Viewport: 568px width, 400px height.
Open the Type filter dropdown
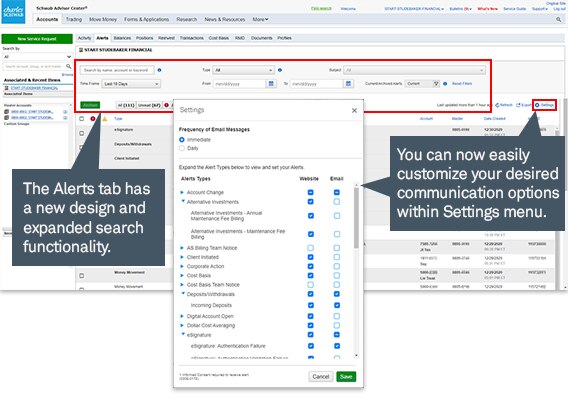243,70
